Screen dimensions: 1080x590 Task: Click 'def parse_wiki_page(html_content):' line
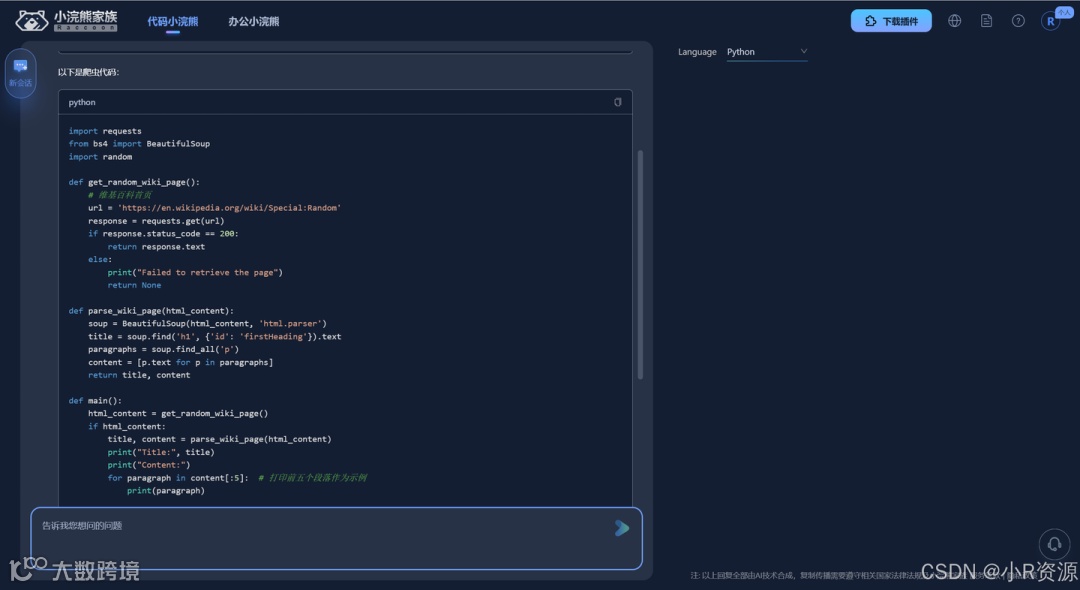[x=151, y=311]
